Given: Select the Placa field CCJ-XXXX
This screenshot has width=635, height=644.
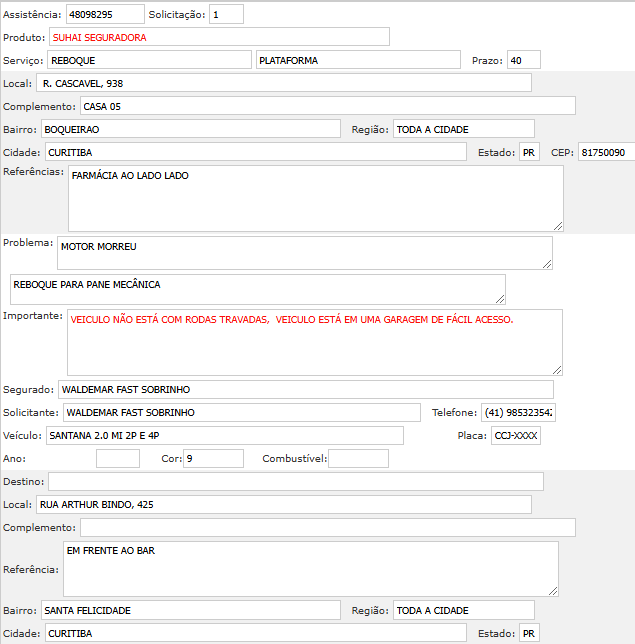Looking at the screenshot, I should (x=516, y=435).
